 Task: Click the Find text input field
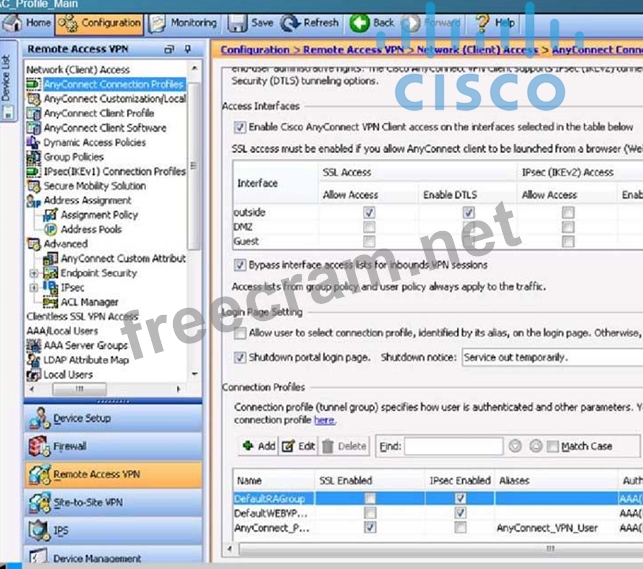(x=453, y=446)
